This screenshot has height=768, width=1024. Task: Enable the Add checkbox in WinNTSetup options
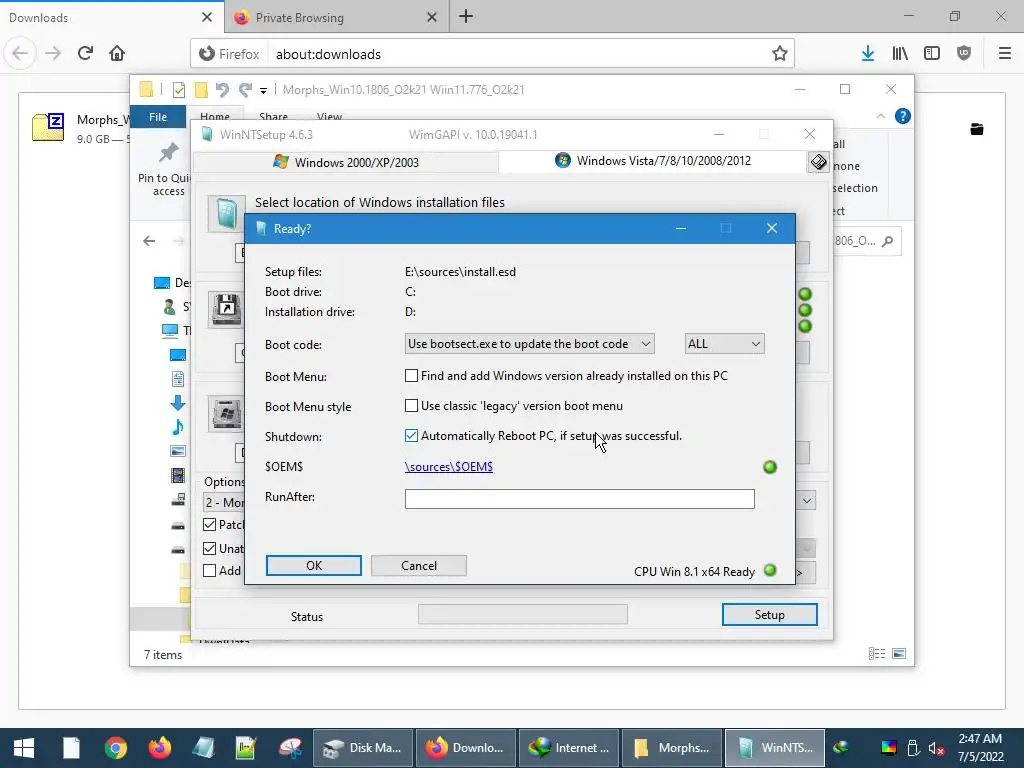[210, 571]
